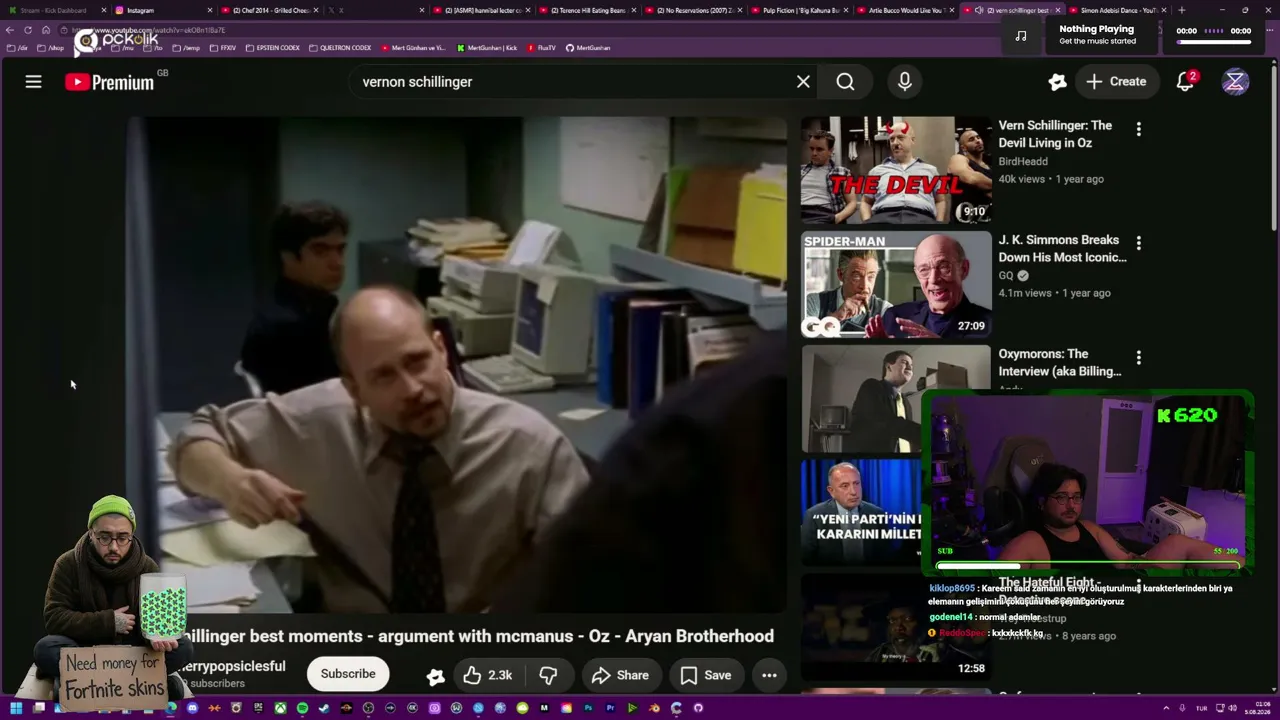Open Spotify from the taskbar
The image size is (1280, 720).
(x=302, y=708)
